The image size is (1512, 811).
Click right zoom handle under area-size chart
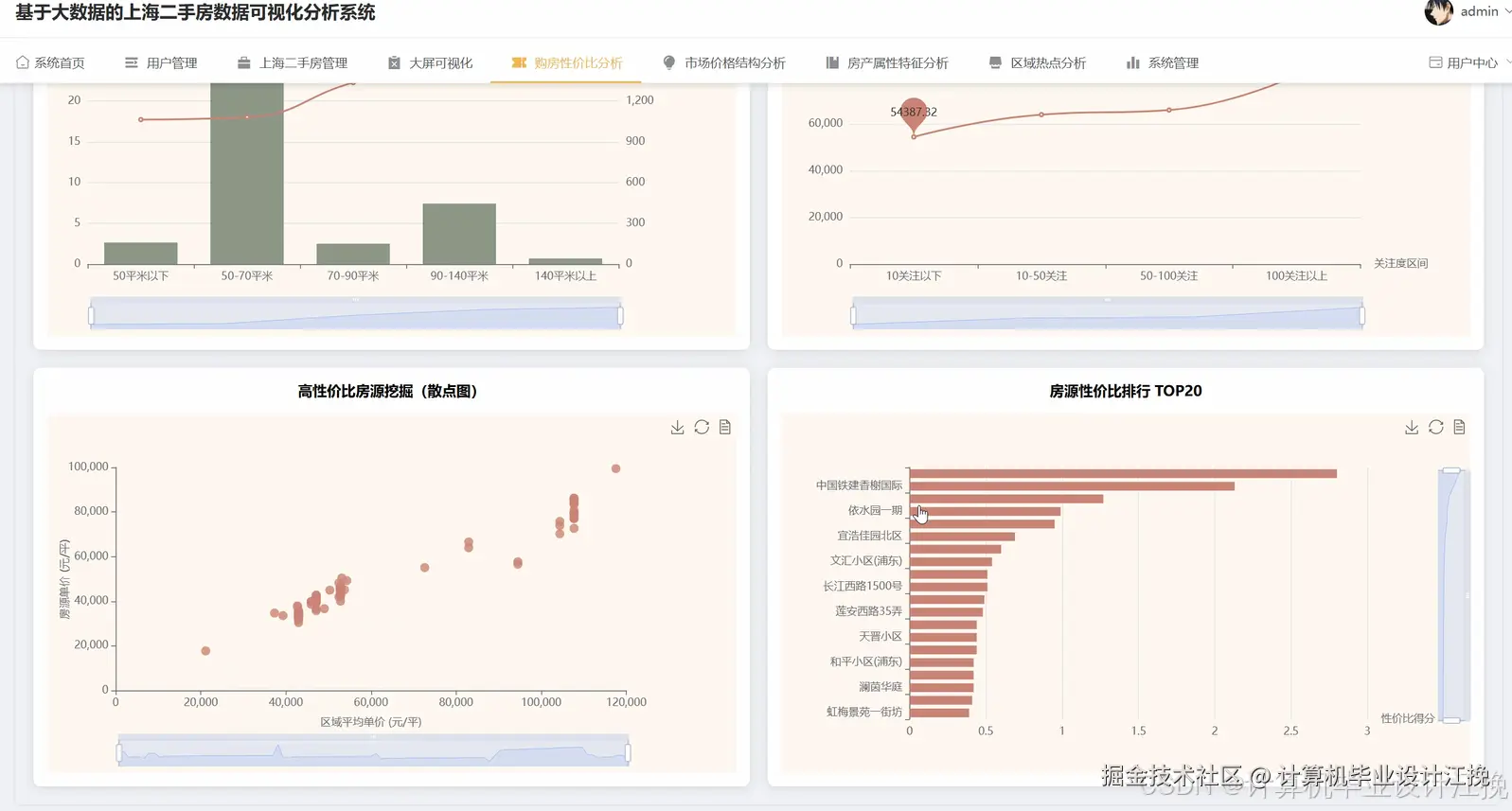(620, 315)
